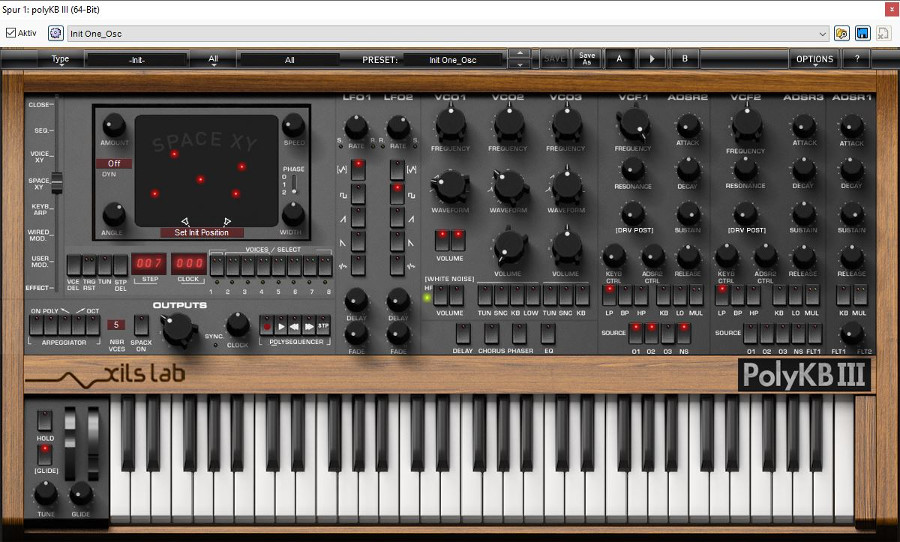Click the ADSR1 release knob

pyautogui.click(x=852, y=257)
